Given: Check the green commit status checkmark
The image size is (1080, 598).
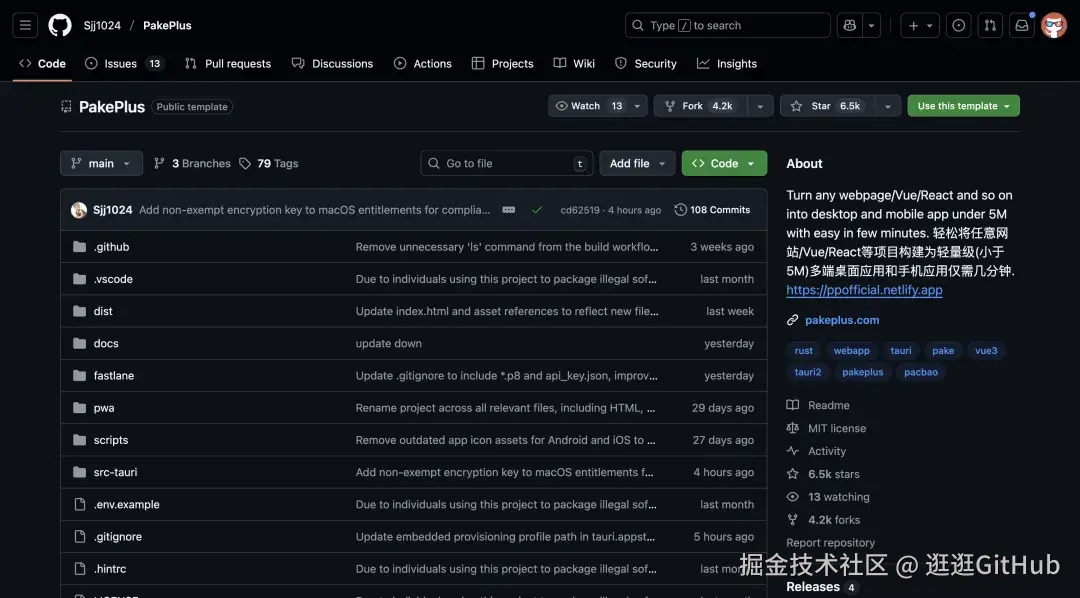Looking at the screenshot, I should [x=537, y=210].
